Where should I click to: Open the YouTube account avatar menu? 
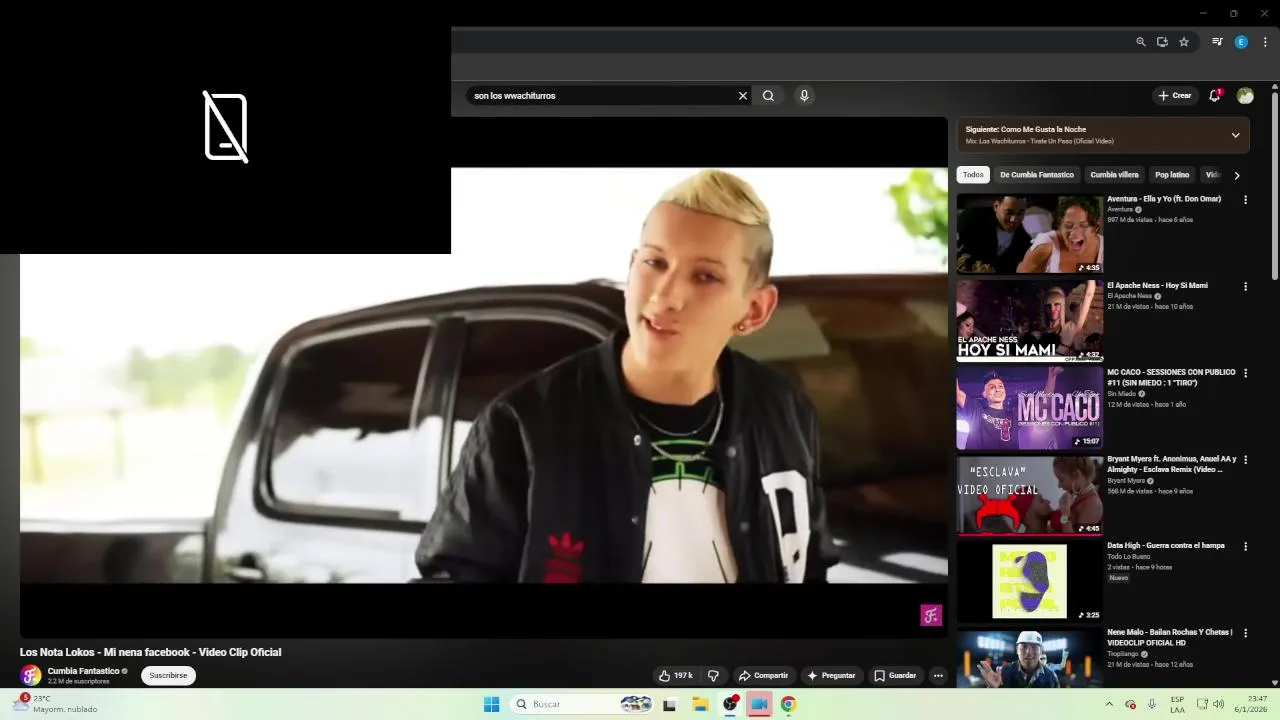[1245, 96]
